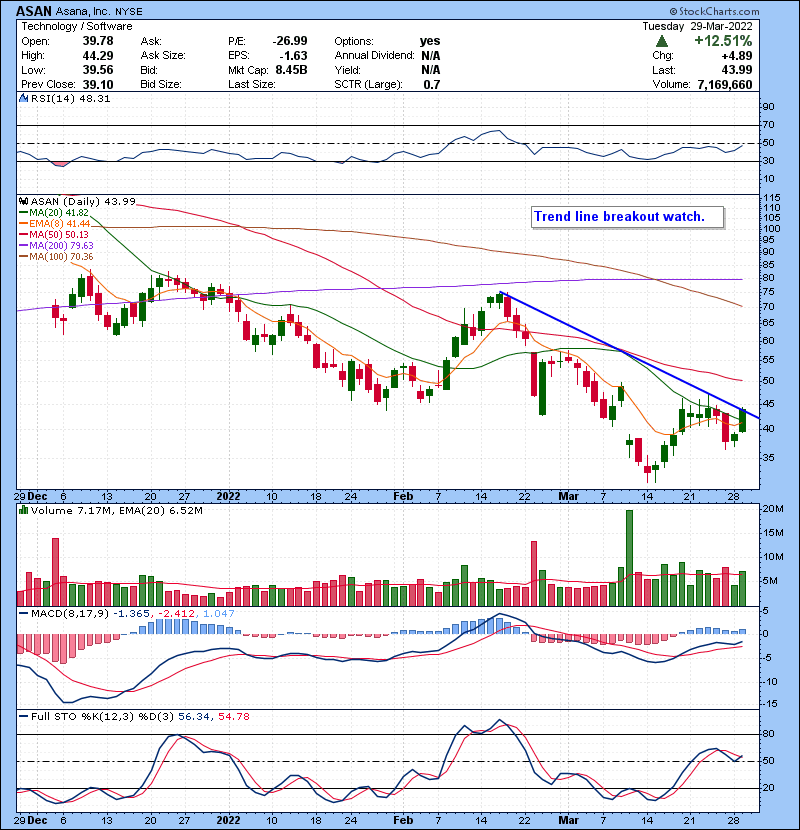Click the 'Volume 7.17M, EMA(20) 6.52M' label
800x830 pixels.
click(116, 511)
